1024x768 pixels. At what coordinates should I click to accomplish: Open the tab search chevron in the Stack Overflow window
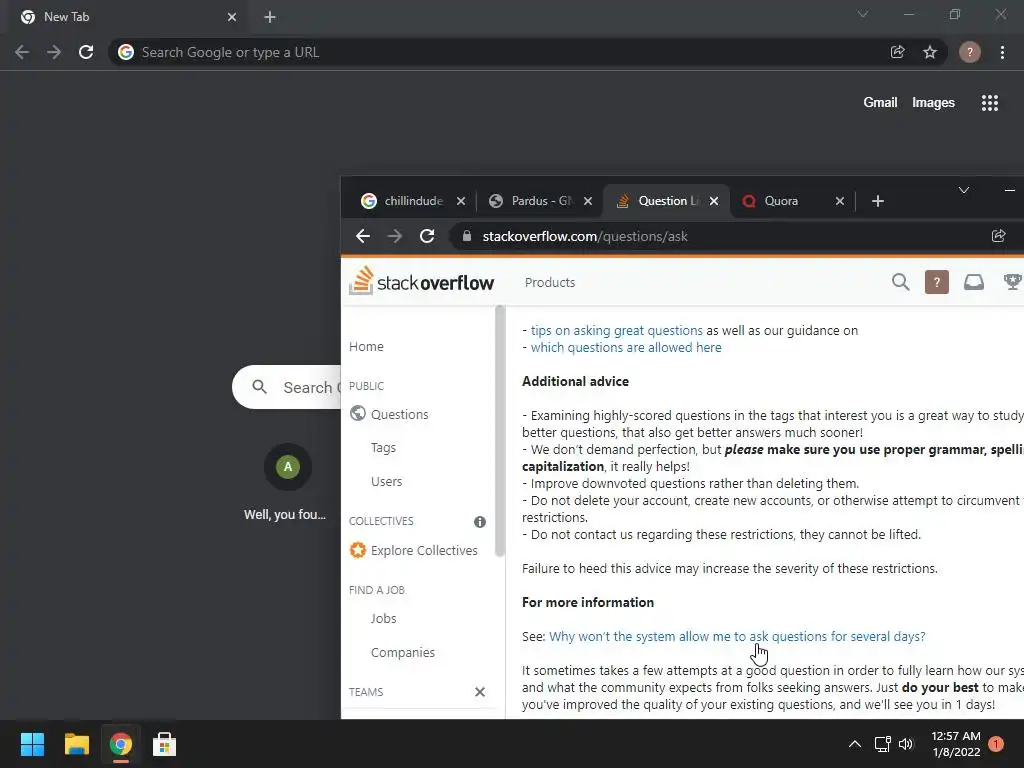click(963, 190)
